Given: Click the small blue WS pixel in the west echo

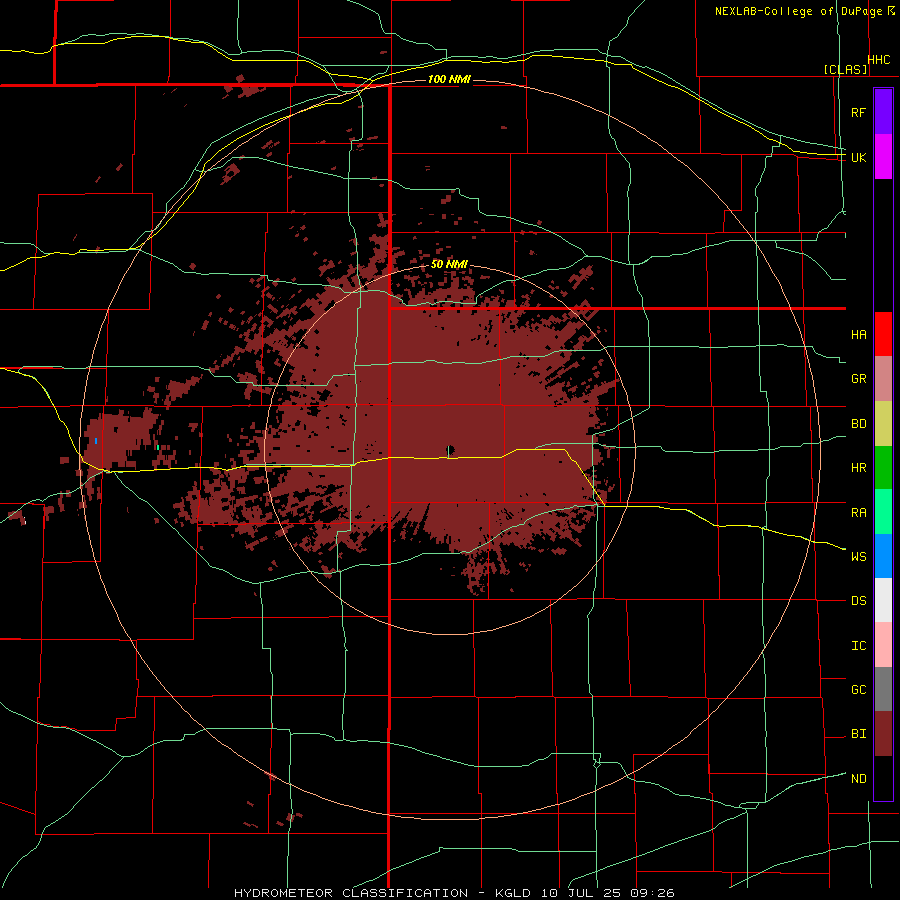Looking at the screenshot, I should pos(96,441).
